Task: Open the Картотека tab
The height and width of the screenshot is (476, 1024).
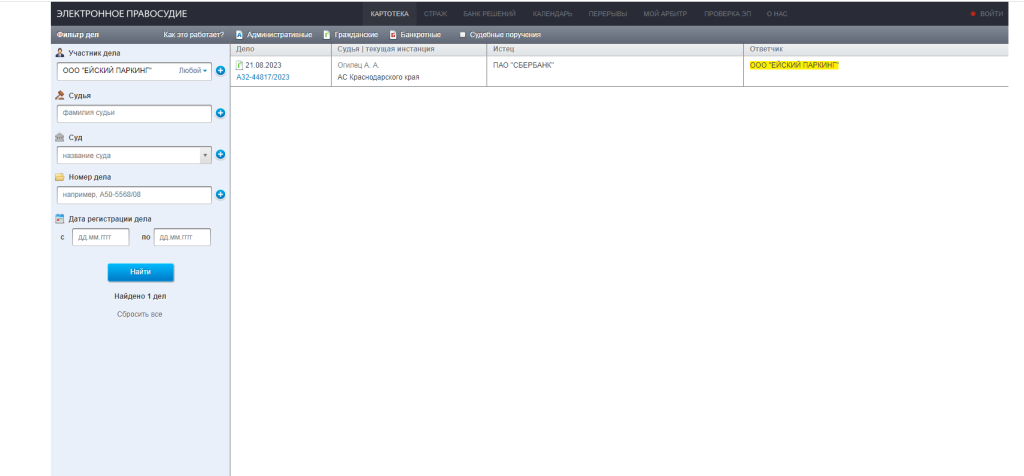Action: click(389, 14)
